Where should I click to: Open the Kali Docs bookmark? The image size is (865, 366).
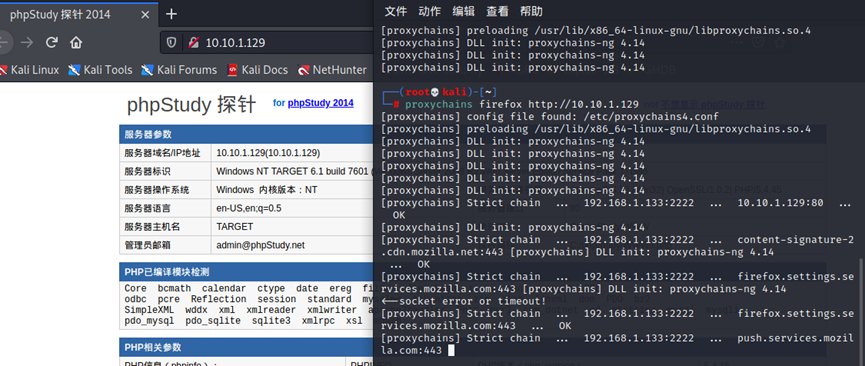257,70
